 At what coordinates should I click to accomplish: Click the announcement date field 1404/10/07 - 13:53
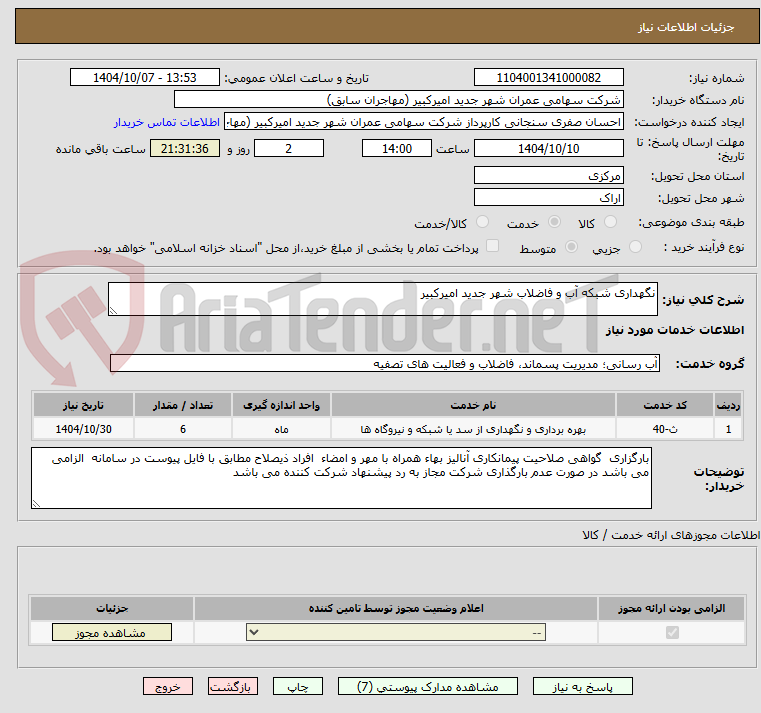click(x=145, y=78)
